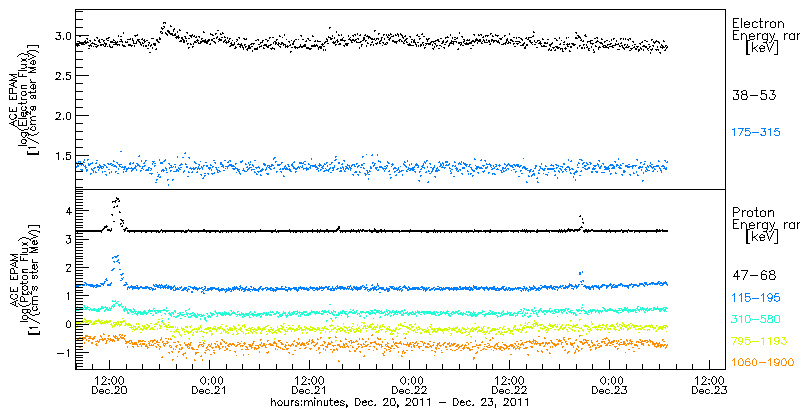
Task: Click the blue 115-195 proton legend label
Action: [756, 298]
